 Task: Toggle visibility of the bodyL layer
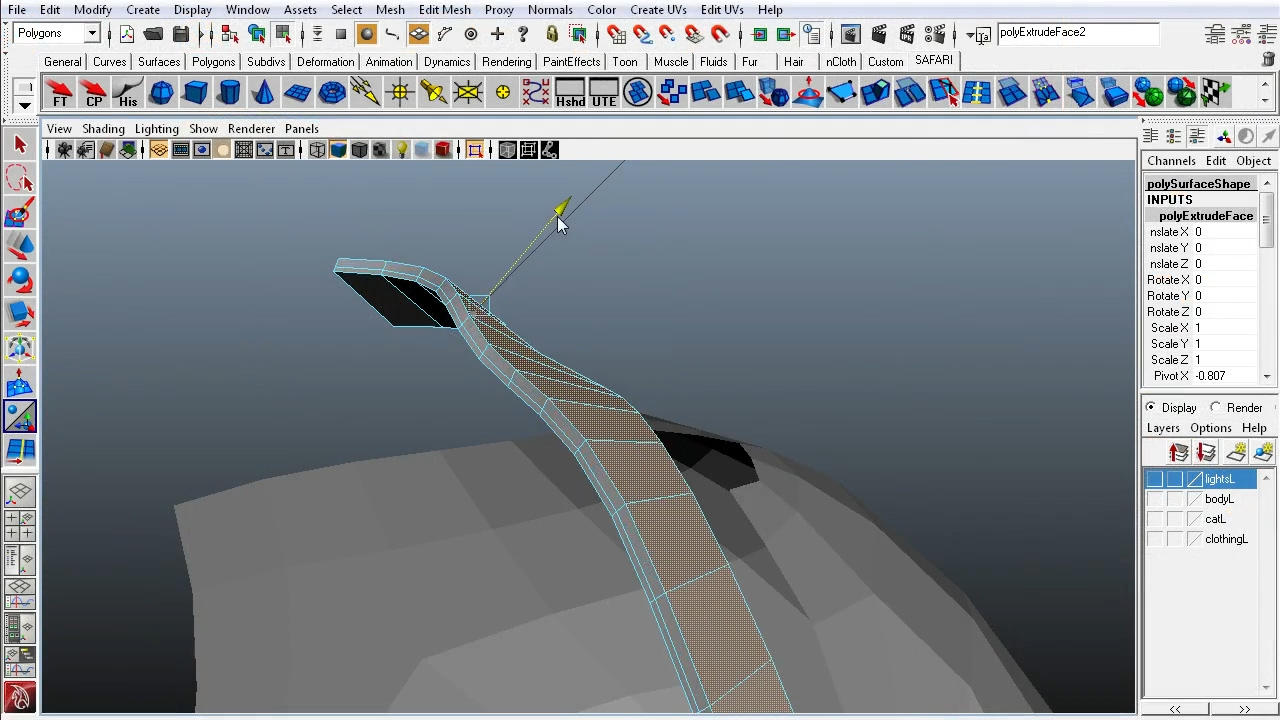(x=1155, y=499)
